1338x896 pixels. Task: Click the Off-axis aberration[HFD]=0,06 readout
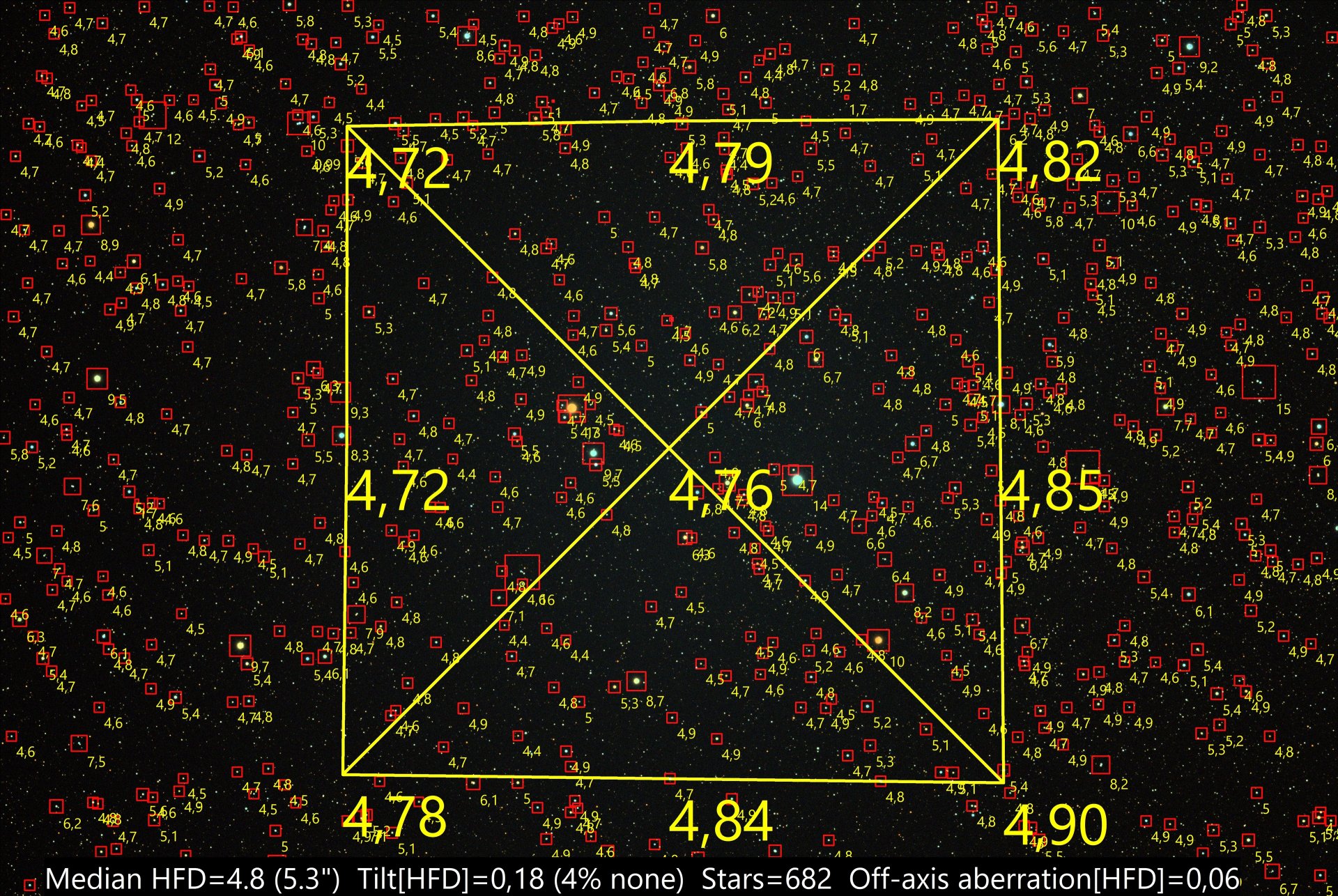(1044, 879)
